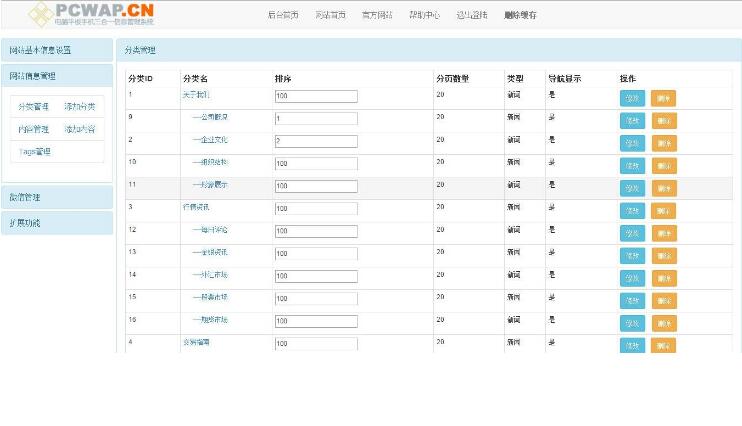This screenshot has width=742, height=426.
Task: Click the blue edit button for category ID 1
Action: tap(632, 98)
